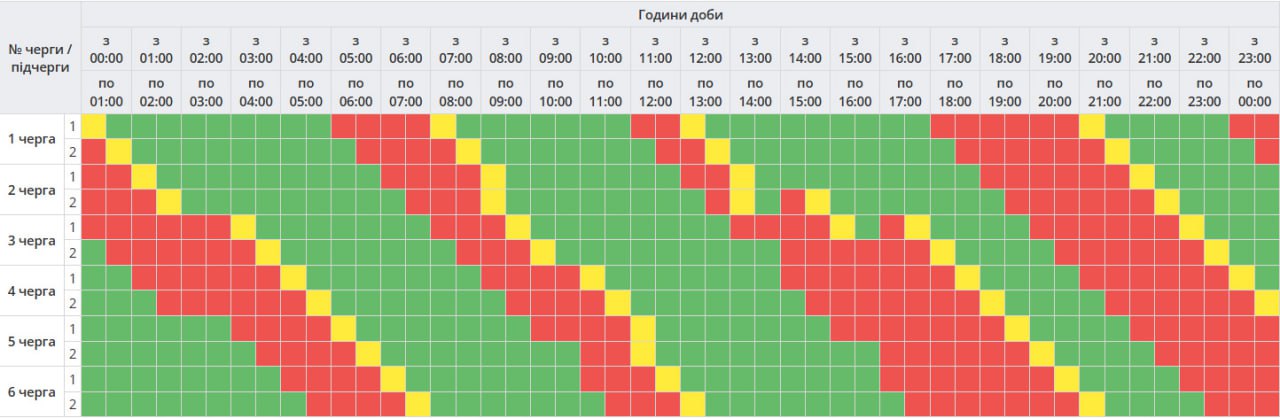Select the '5 черга' row label
Viewport: 1280px width, 418px height.
[x=32, y=341]
